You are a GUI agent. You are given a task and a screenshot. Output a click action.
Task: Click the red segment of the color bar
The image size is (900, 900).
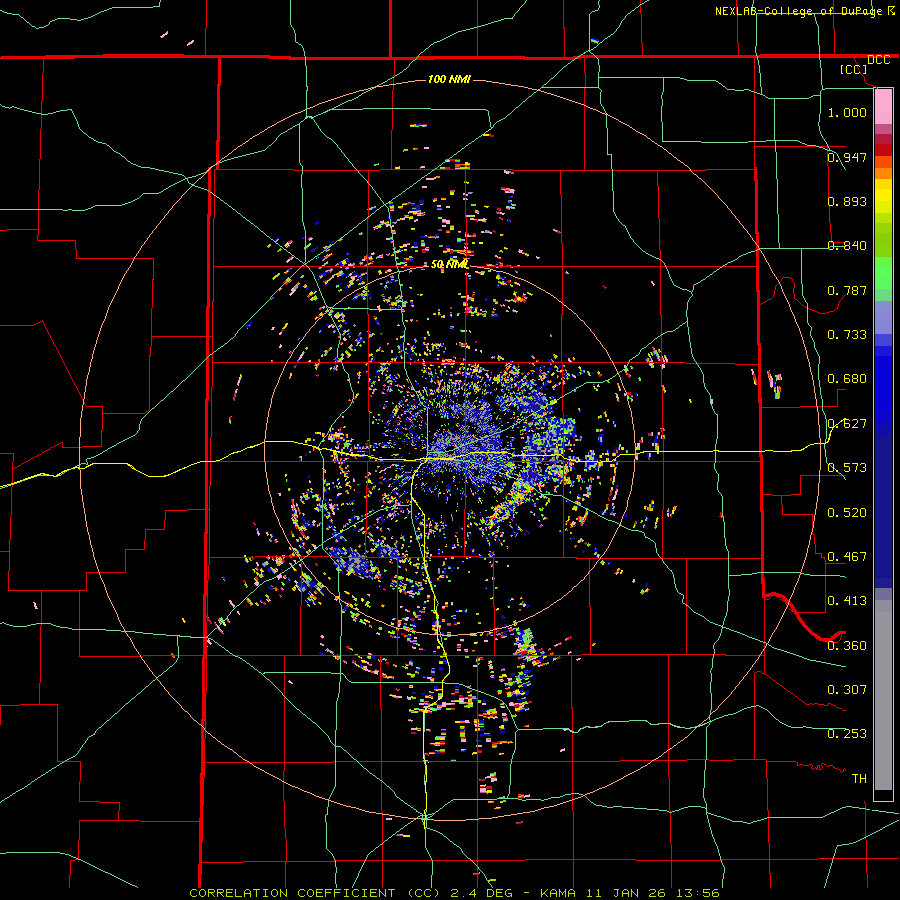(x=883, y=150)
